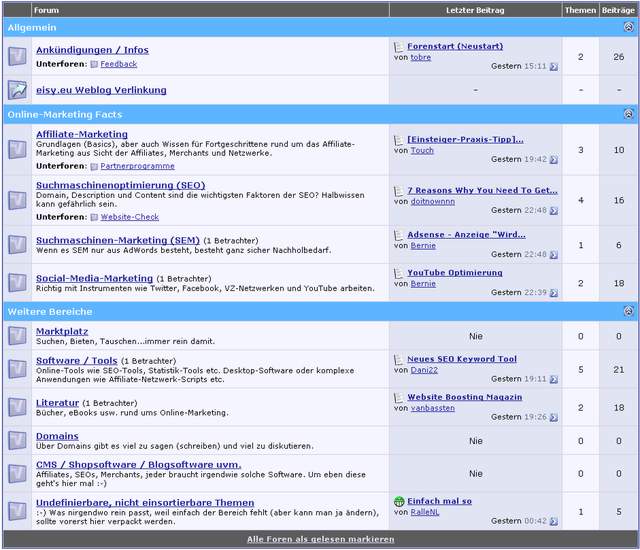Open the Website-Check subforum
The width and height of the screenshot is (640, 550).
click(x=130, y=217)
